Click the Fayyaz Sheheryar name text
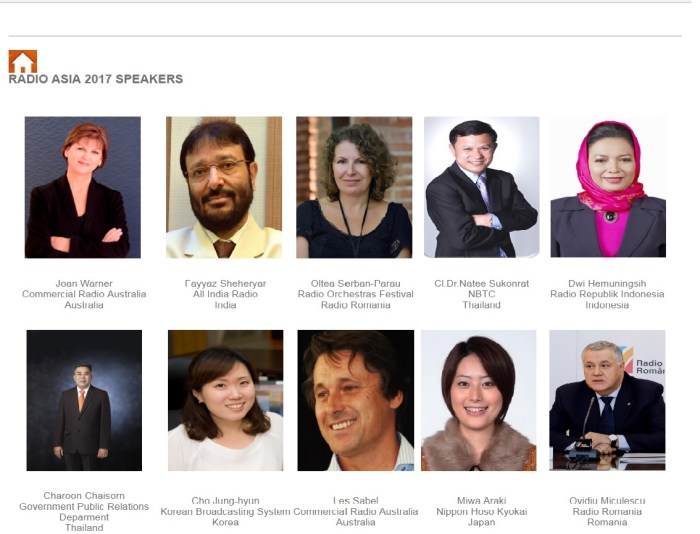Image resolution: width=700 pixels, height=534 pixels. tap(225, 283)
